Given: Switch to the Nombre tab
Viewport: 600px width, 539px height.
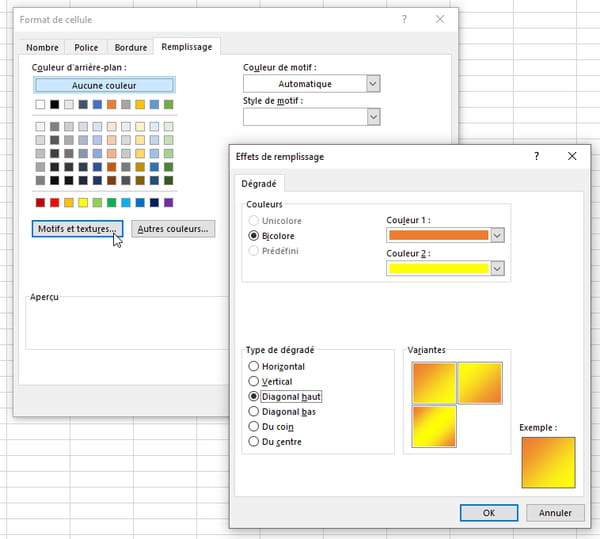Looking at the screenshot, I should pos(42,47).
